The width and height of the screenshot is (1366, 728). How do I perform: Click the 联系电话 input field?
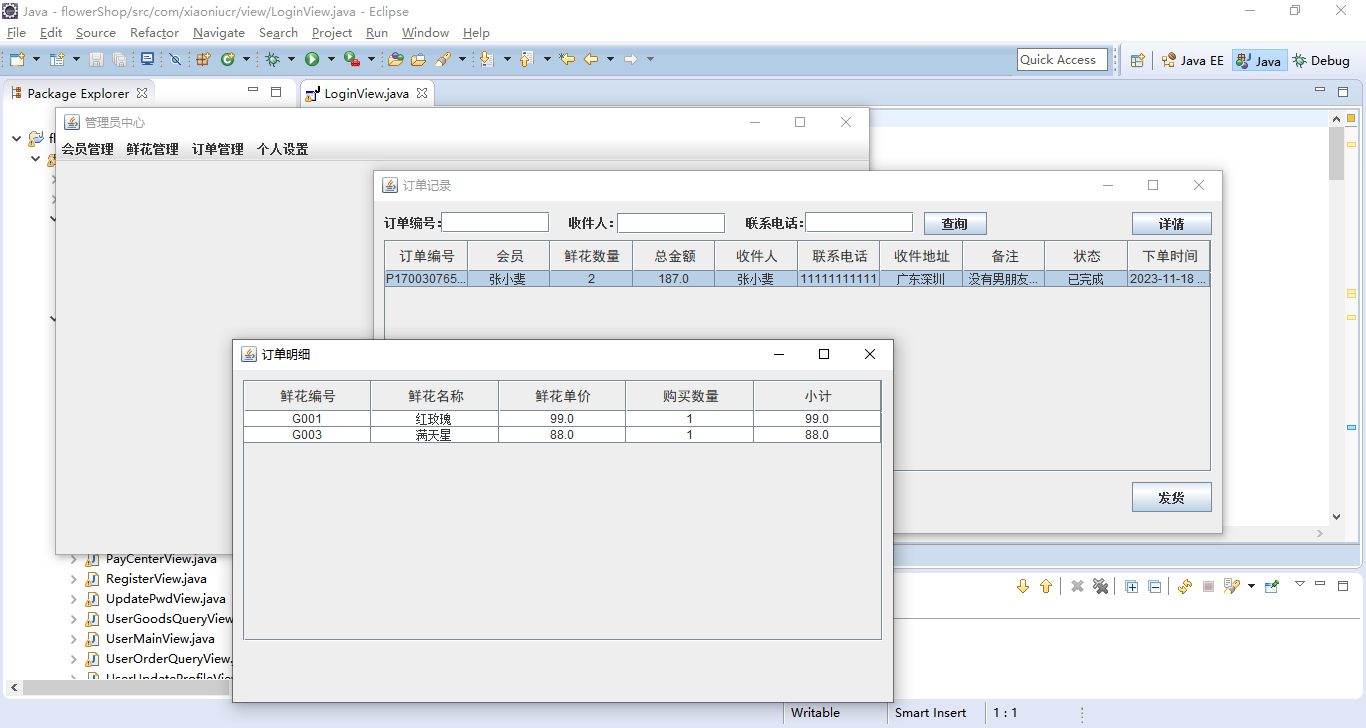tap(860, 223)
